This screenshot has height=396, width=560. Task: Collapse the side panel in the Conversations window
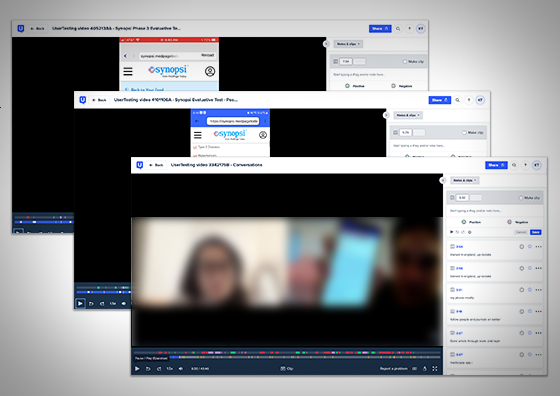click(443, 180)
